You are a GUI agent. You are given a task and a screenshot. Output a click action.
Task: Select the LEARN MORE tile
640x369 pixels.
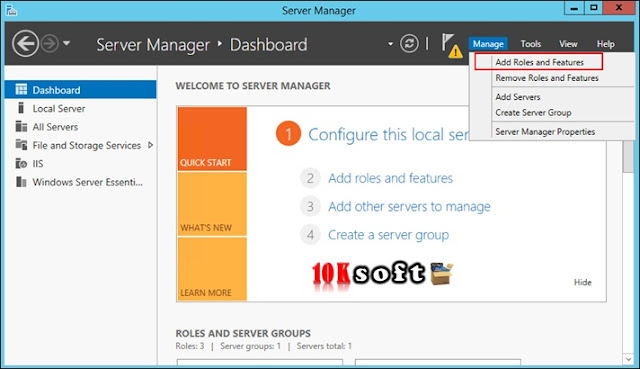pyautogui.click(x=212, y=269)
